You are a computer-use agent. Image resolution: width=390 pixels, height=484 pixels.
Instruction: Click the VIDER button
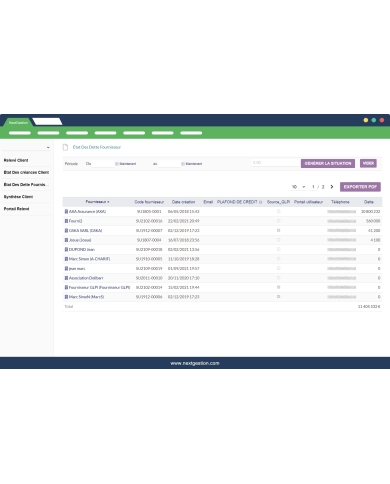tap(368, 163)
